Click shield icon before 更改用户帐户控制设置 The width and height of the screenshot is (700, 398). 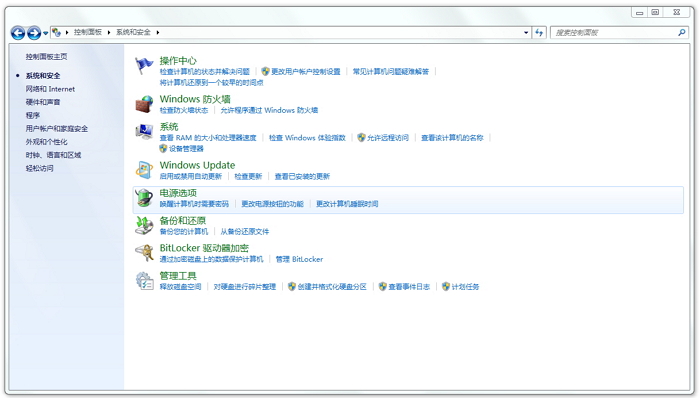265,71
